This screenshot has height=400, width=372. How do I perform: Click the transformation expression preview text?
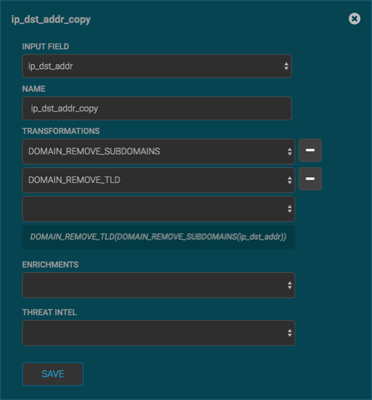pos(158,237)
